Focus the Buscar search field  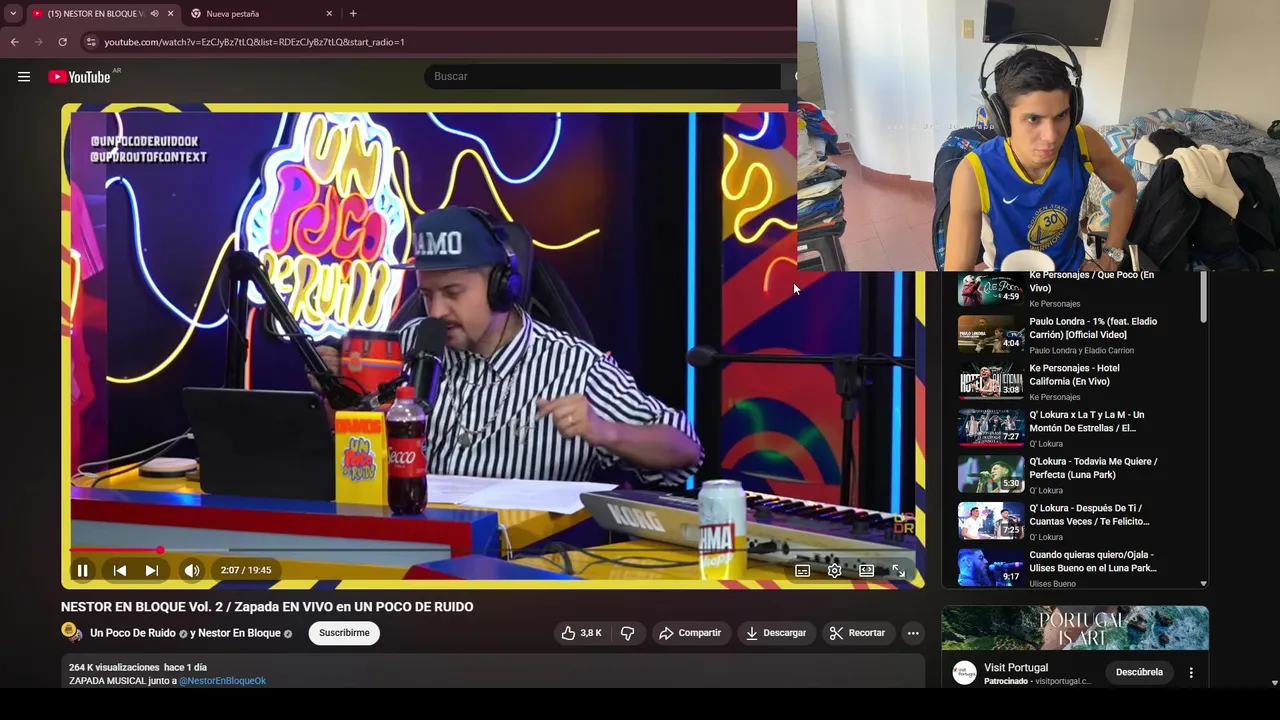[x=602, y=76]
